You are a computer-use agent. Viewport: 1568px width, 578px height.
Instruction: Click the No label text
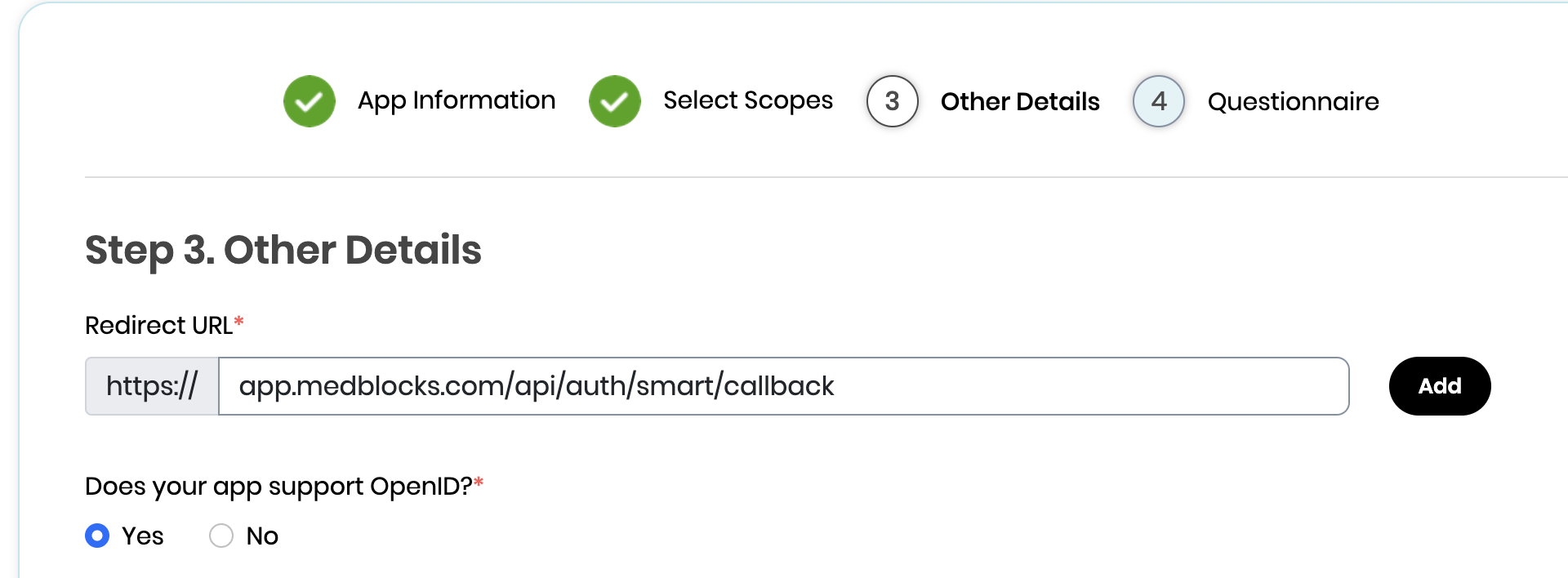[262, 536]
